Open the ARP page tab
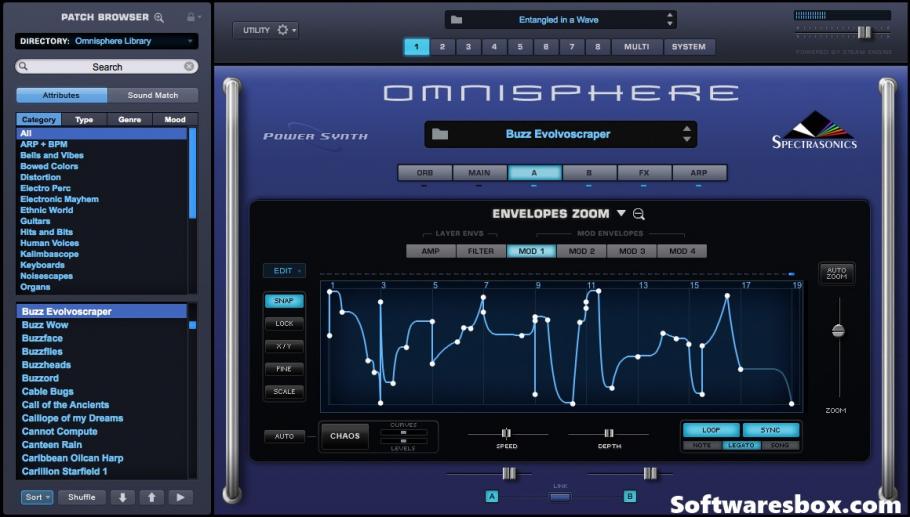 pyautogui.click(x=699, y=173)
